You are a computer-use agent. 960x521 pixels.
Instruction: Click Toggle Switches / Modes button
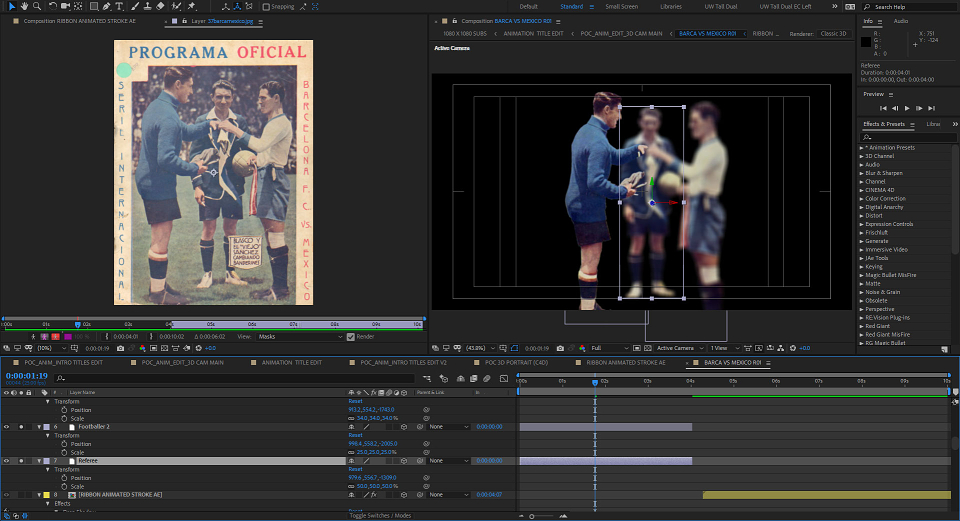(x=380, y=516)
